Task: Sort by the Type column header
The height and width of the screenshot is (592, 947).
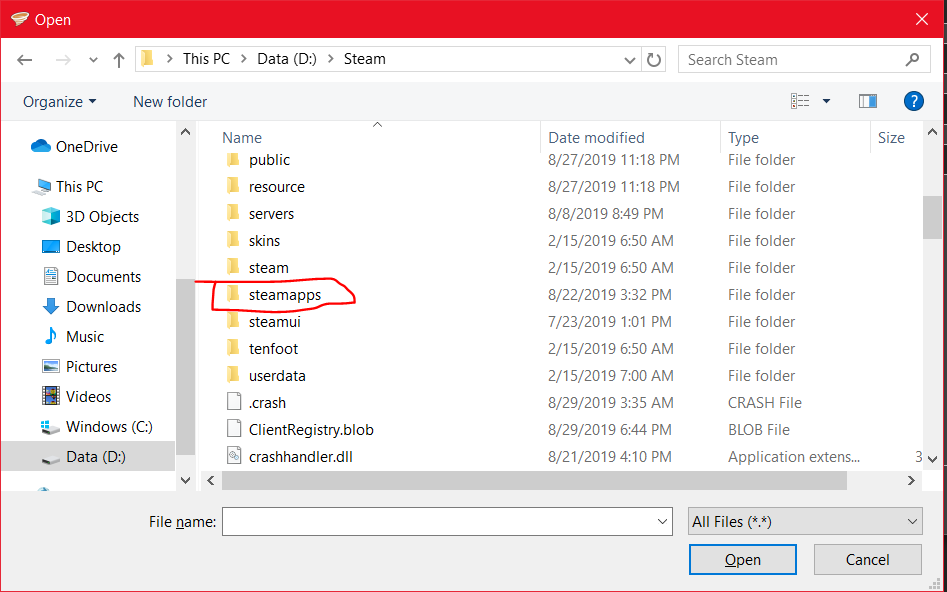Action: coord(743,138)
